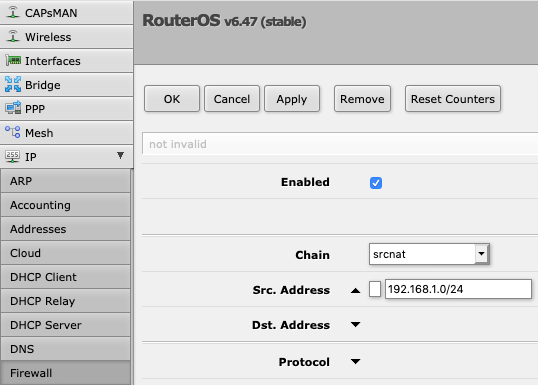The width and height of the screenshot is (538, 385).
Task: Select DNS in the IP submenu
Action: pyautogui.click(x=66, y=349)
